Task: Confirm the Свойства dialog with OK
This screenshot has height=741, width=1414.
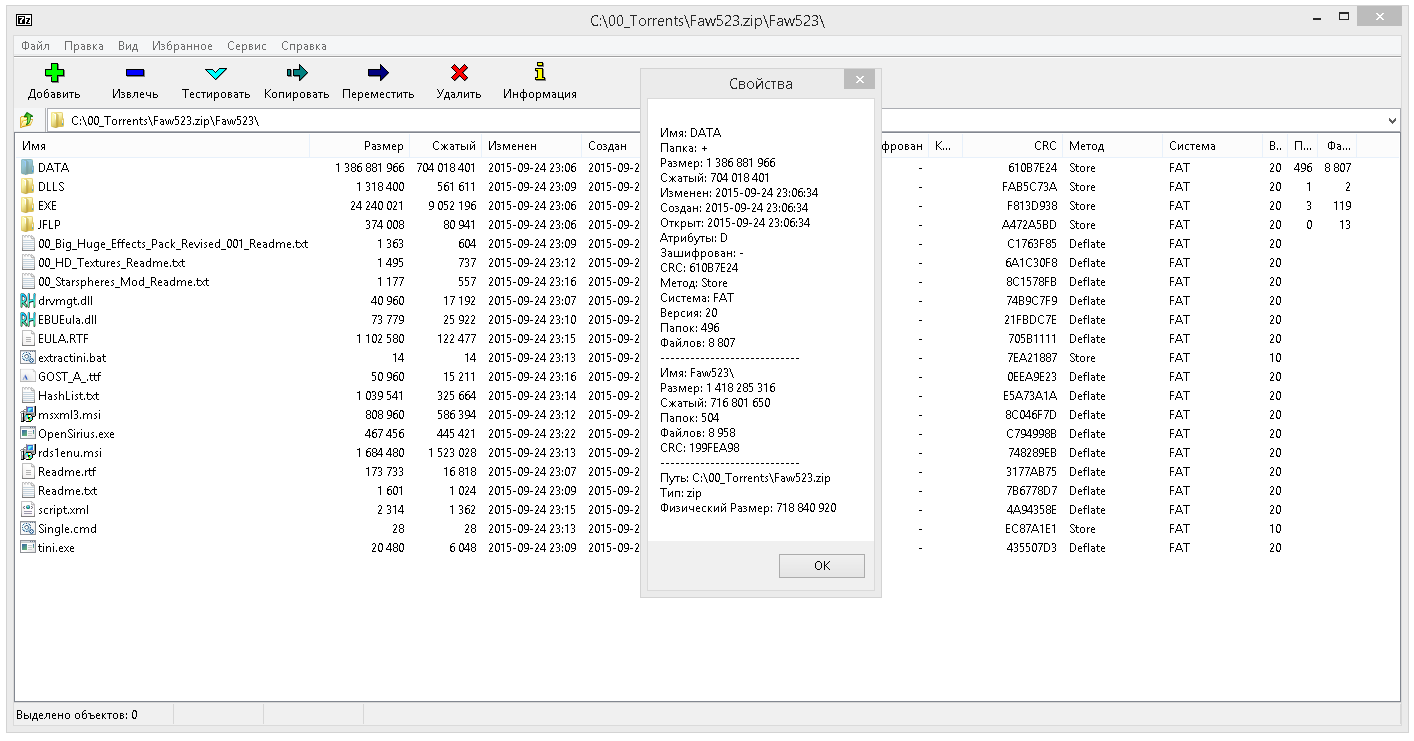Action: (x=822, y=565)
